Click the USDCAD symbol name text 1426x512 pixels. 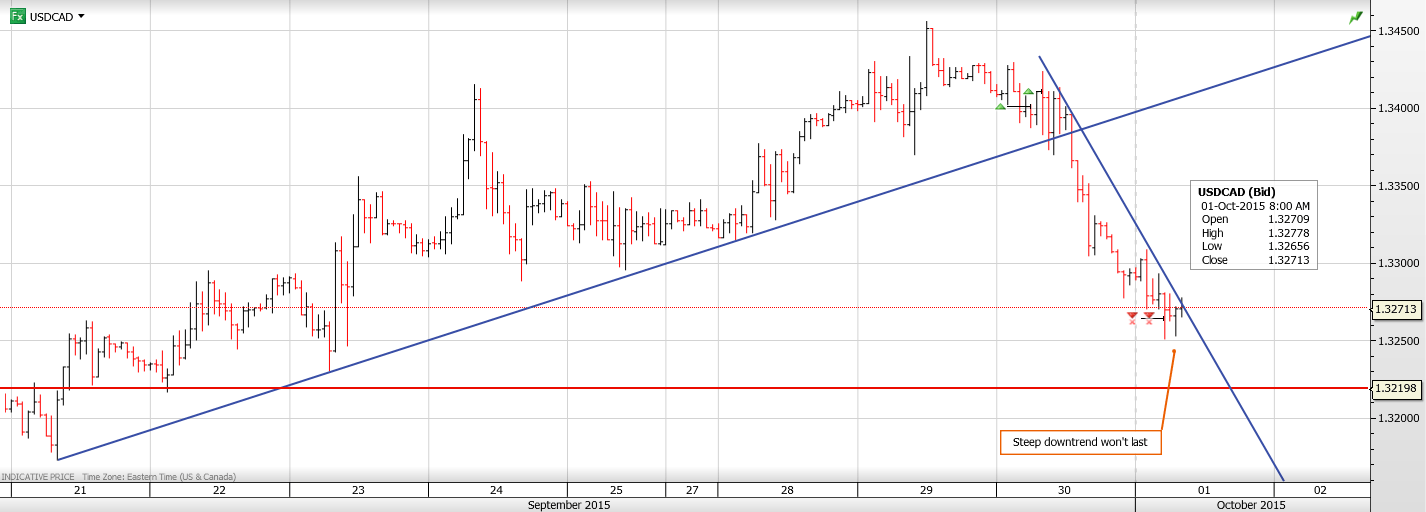coord(52,17)
